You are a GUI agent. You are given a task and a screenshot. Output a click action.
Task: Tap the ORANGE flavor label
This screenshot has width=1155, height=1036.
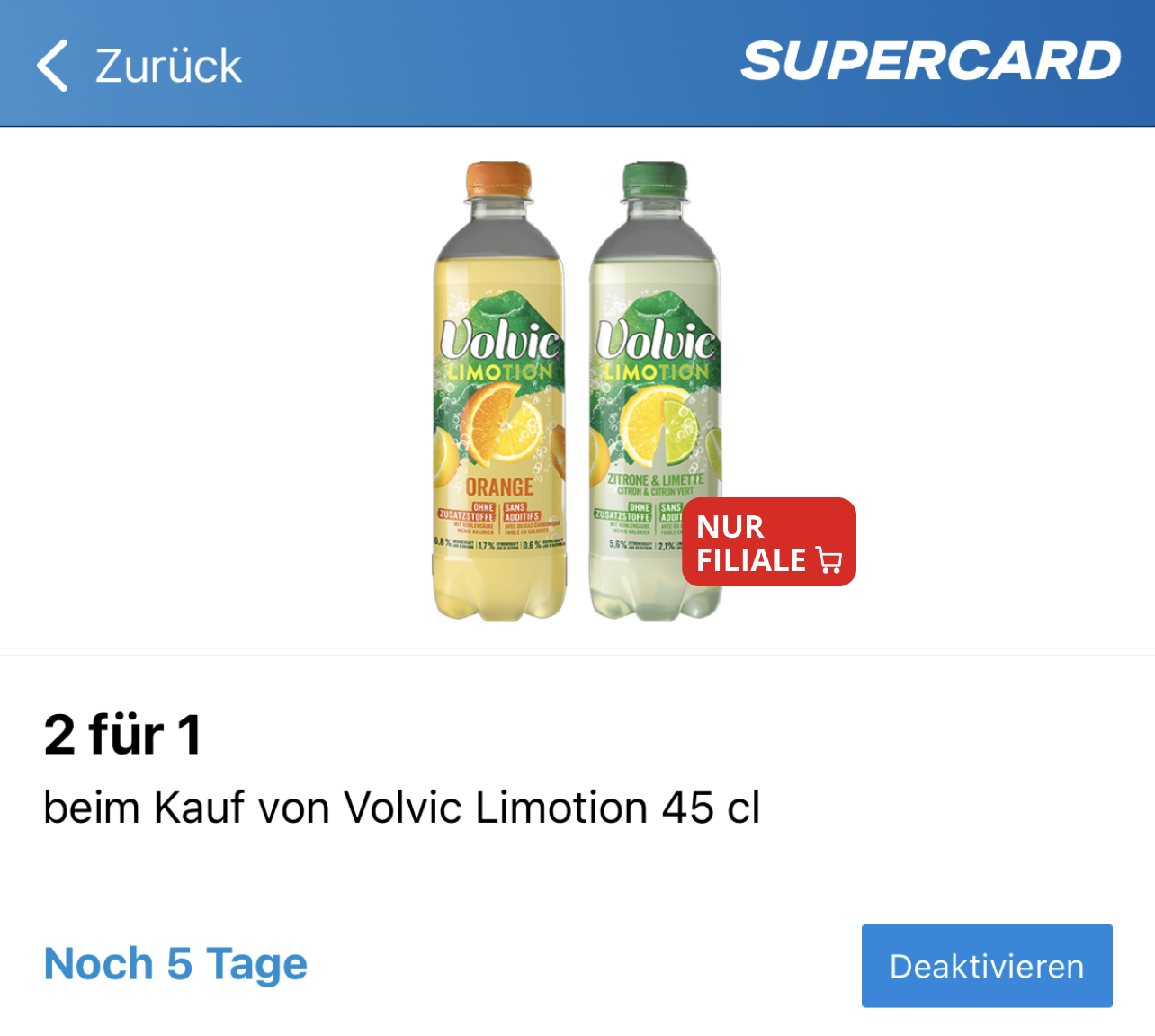pos(500,487)
